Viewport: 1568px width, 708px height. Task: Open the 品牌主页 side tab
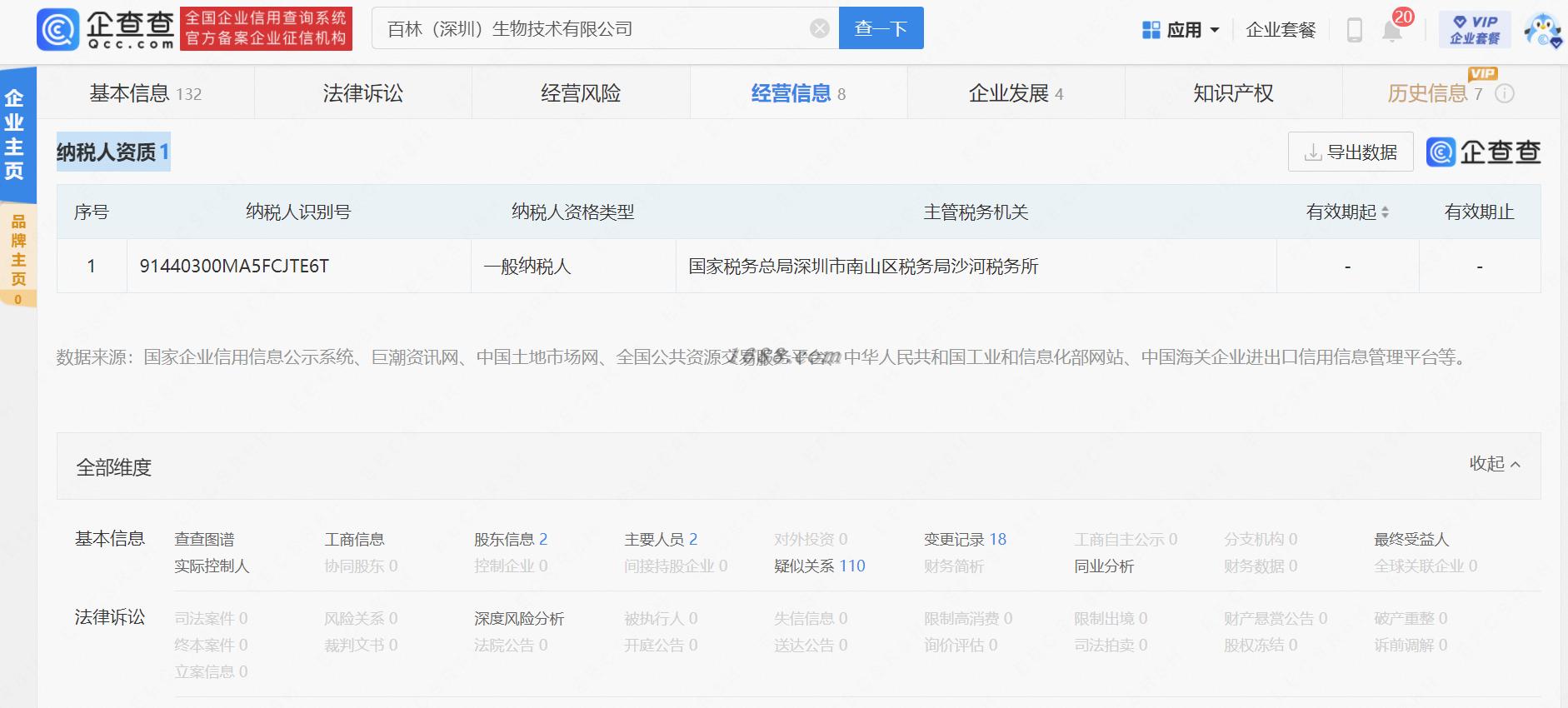coord(17,255)
